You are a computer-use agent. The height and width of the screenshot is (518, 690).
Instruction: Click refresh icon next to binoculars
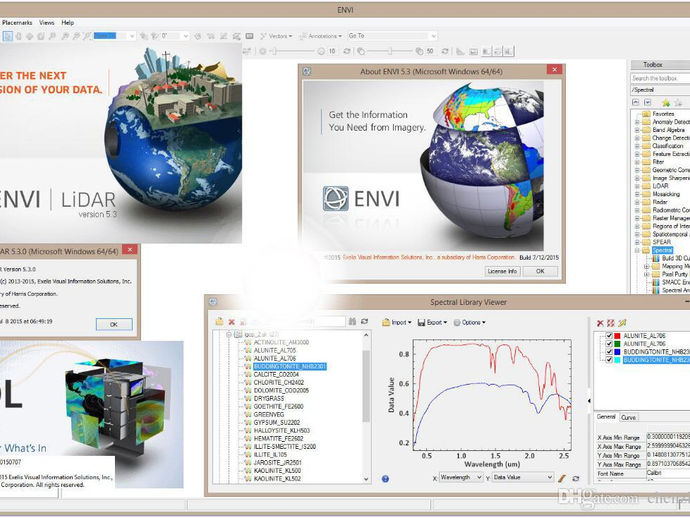[364, 322]
